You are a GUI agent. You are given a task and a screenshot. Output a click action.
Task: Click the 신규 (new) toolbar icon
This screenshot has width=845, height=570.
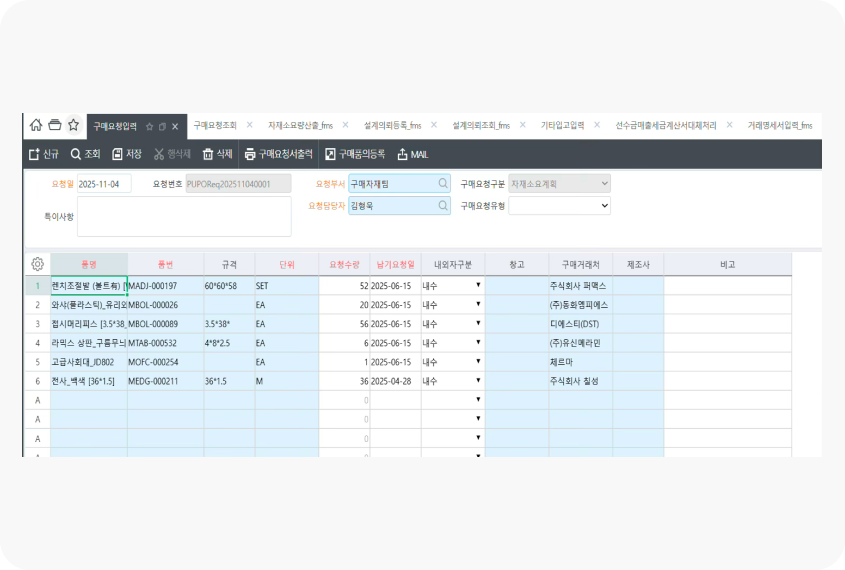tap(34, 154)
